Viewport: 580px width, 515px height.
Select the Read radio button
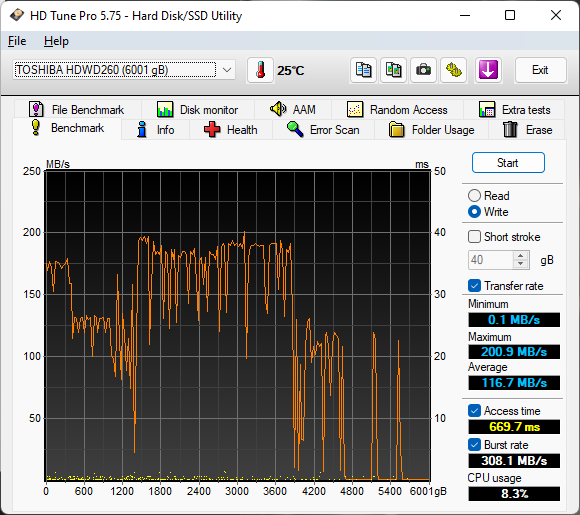474,196
